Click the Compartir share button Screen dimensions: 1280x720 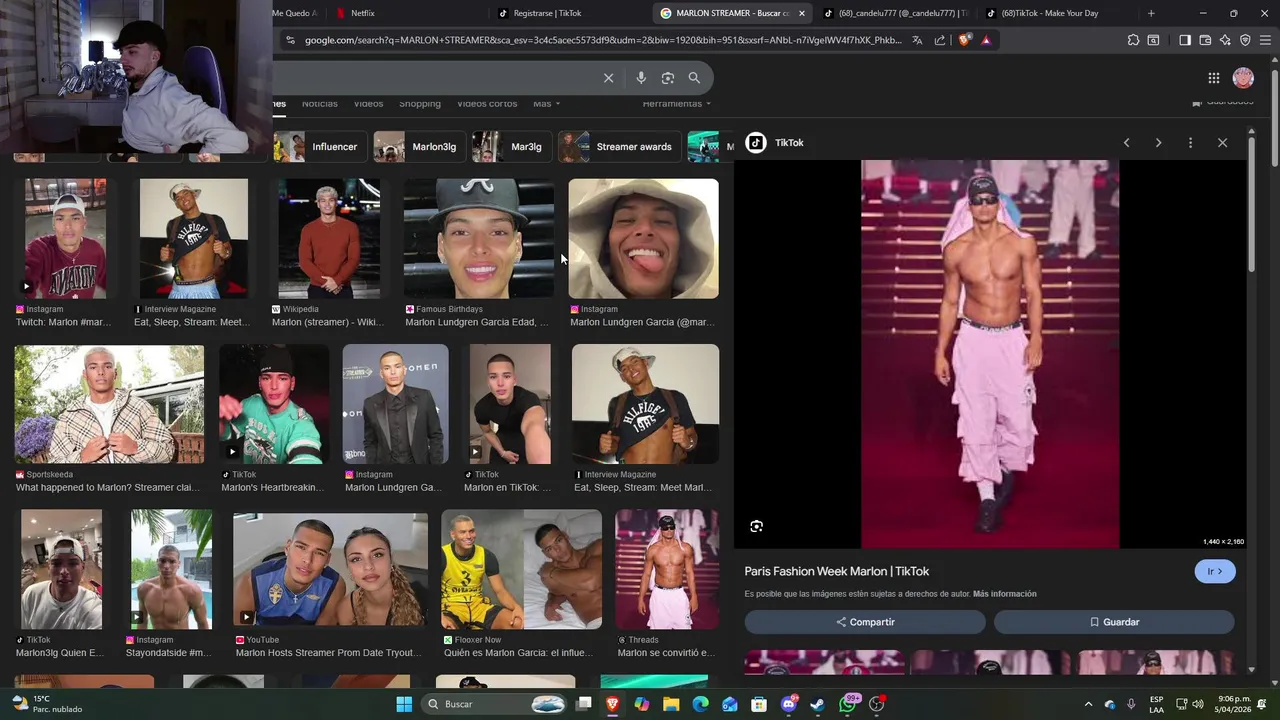865,622
